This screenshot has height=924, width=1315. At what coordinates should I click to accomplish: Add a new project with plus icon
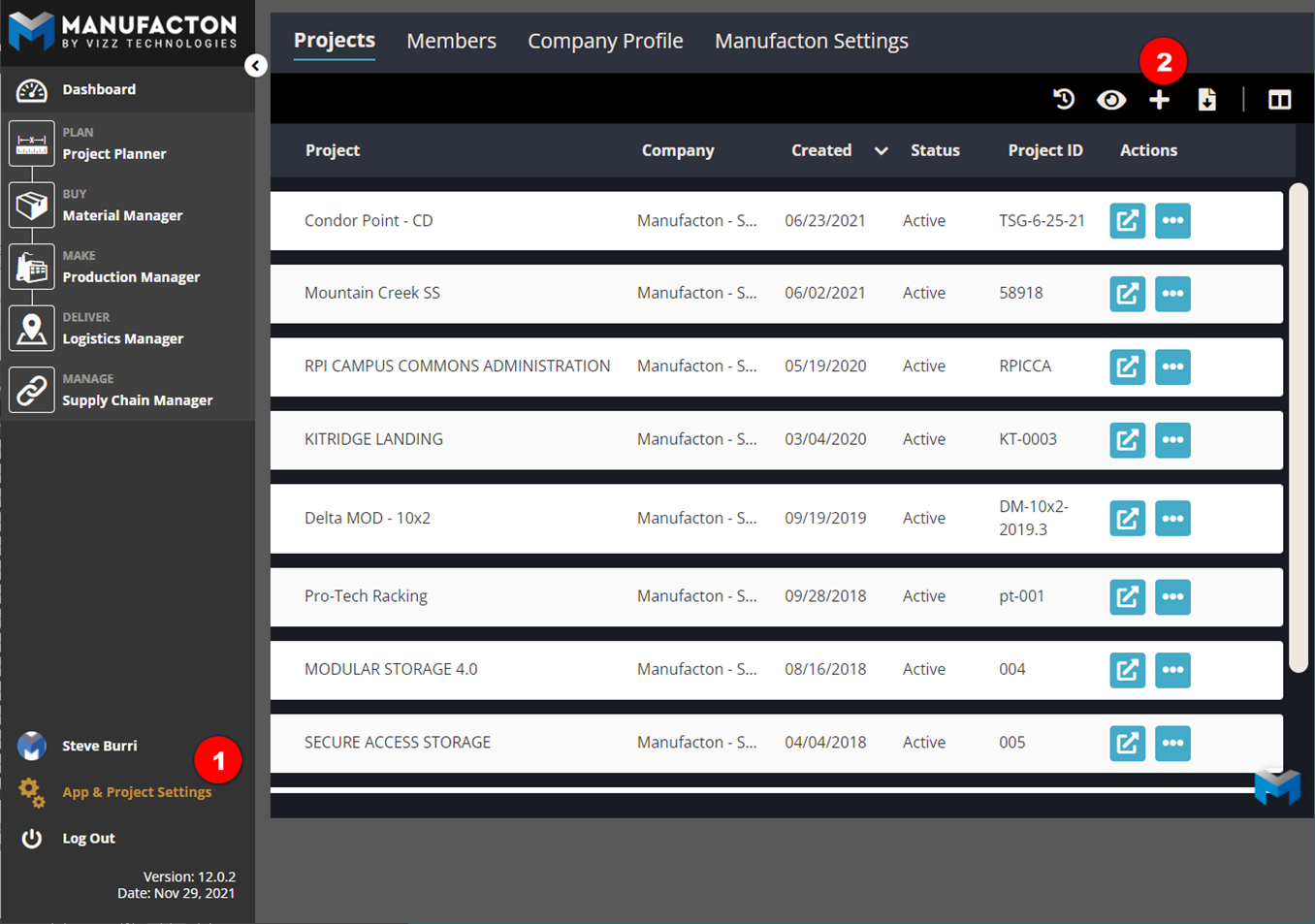tap(1159, 100)
